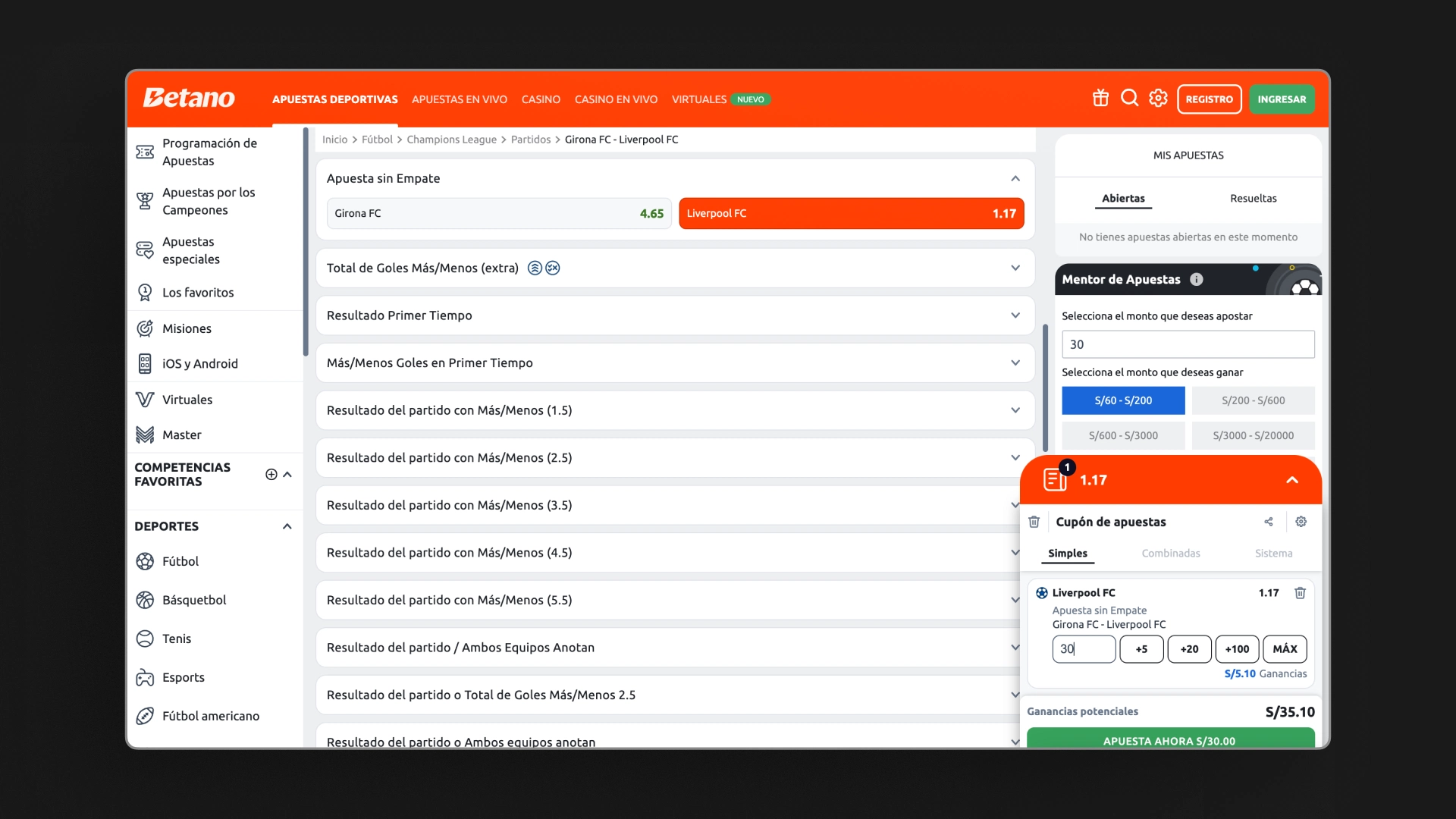
Task: Select the Girona FC 4.65 odds
Action: [499, 213]
